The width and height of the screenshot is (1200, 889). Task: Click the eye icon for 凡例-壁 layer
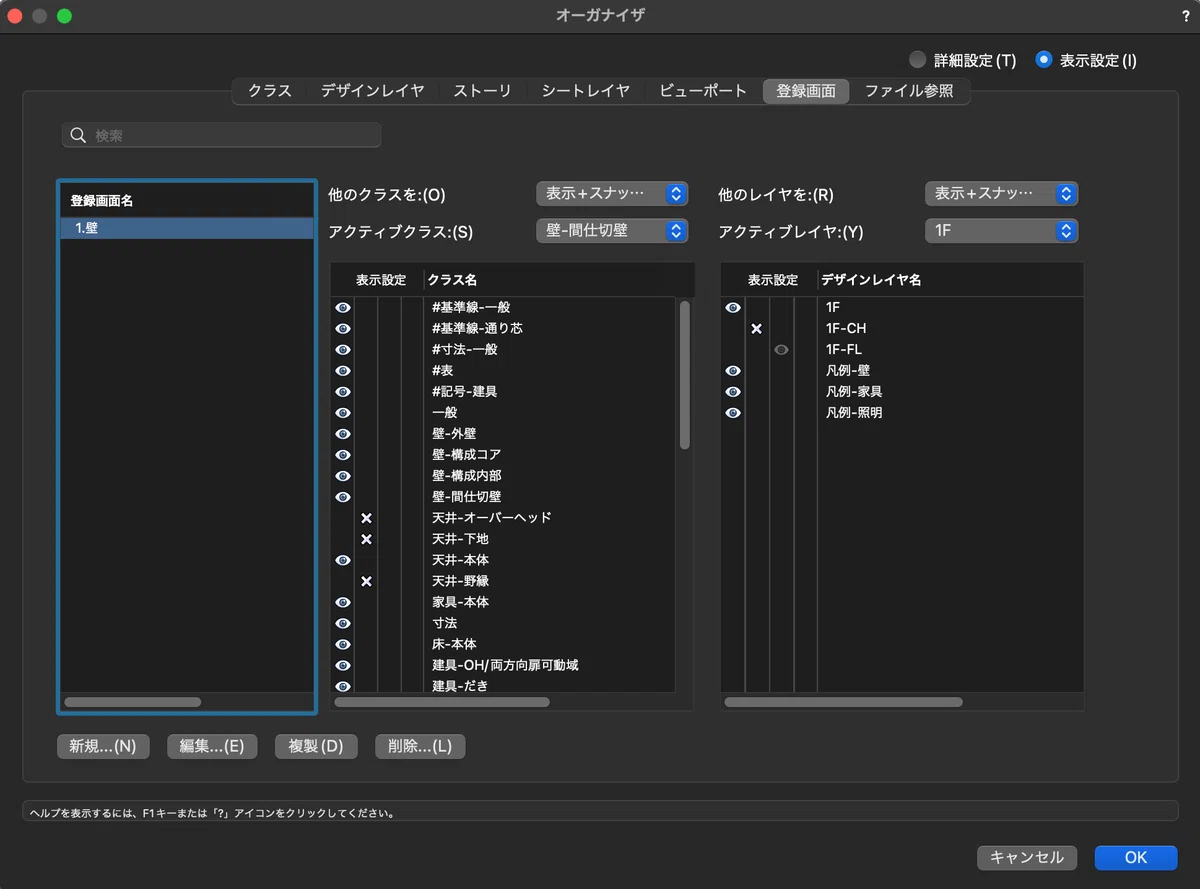pyautogui.click(x=733, y=370)
